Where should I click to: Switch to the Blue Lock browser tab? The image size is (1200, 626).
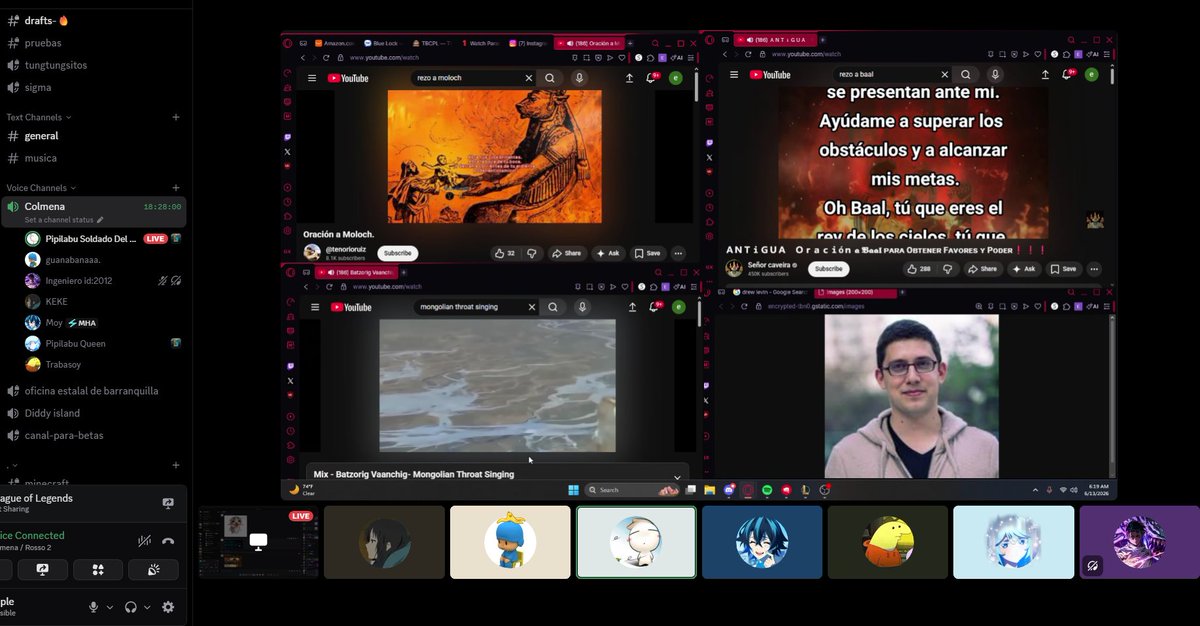pyautogui.click(x=384, y=43)
